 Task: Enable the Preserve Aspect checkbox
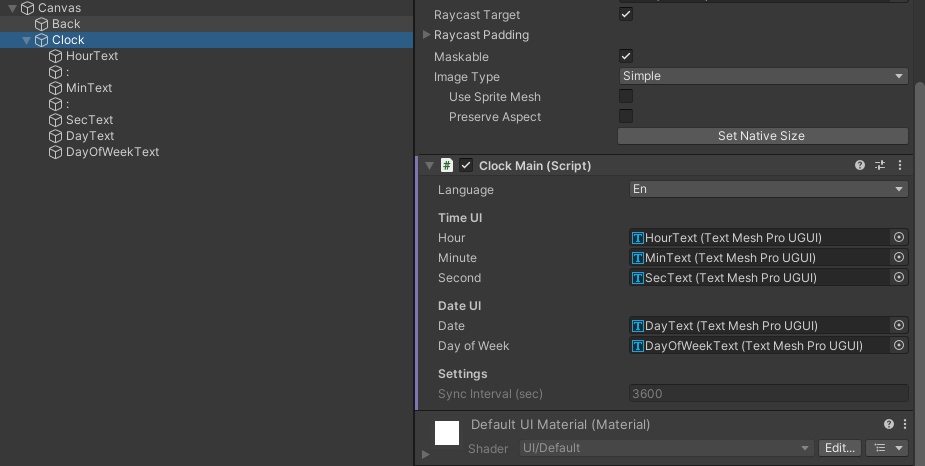[x=626, y=117]
